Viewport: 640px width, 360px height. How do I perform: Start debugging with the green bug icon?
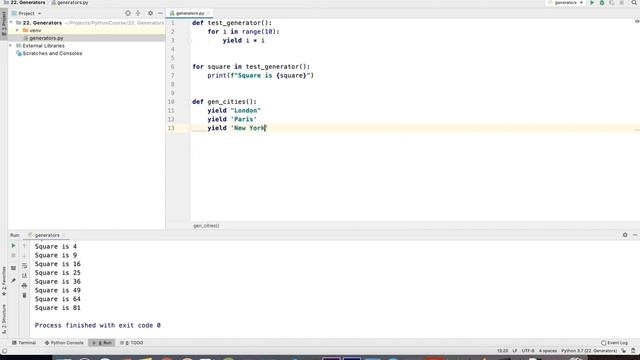(x=602, y=3)
